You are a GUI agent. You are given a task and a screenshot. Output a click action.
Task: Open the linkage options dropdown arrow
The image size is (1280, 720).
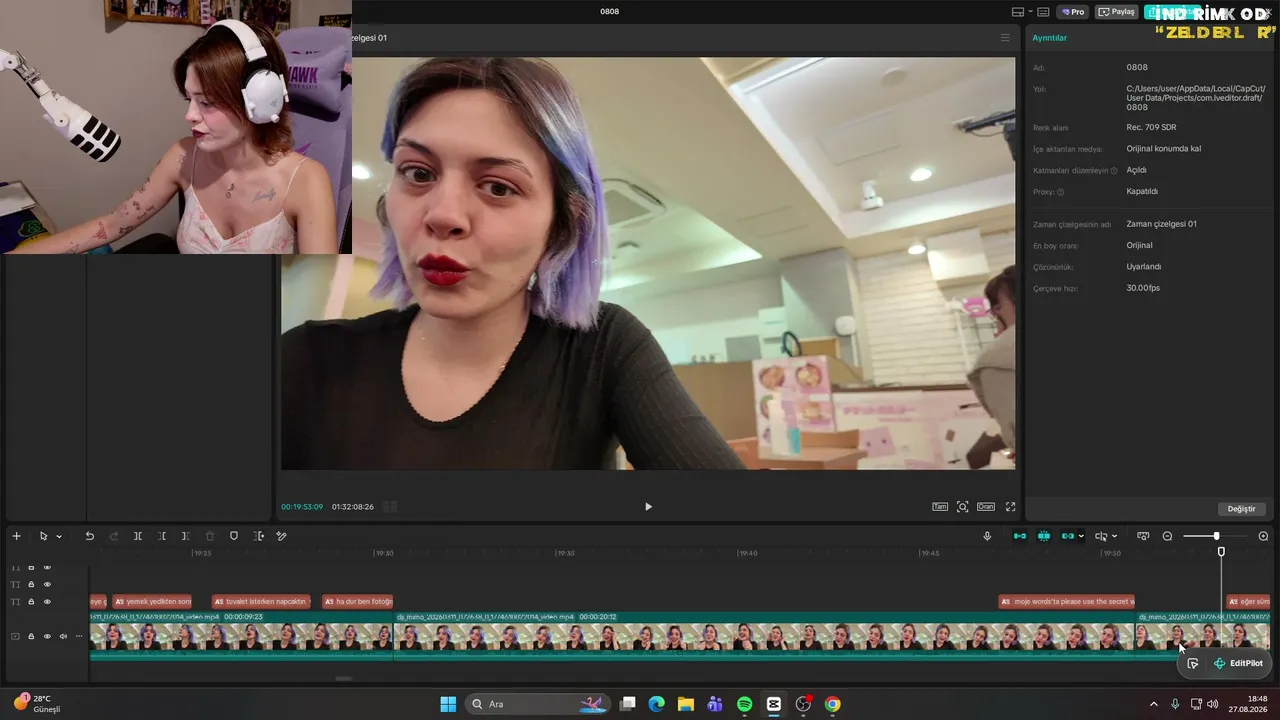coord(1081,537)
